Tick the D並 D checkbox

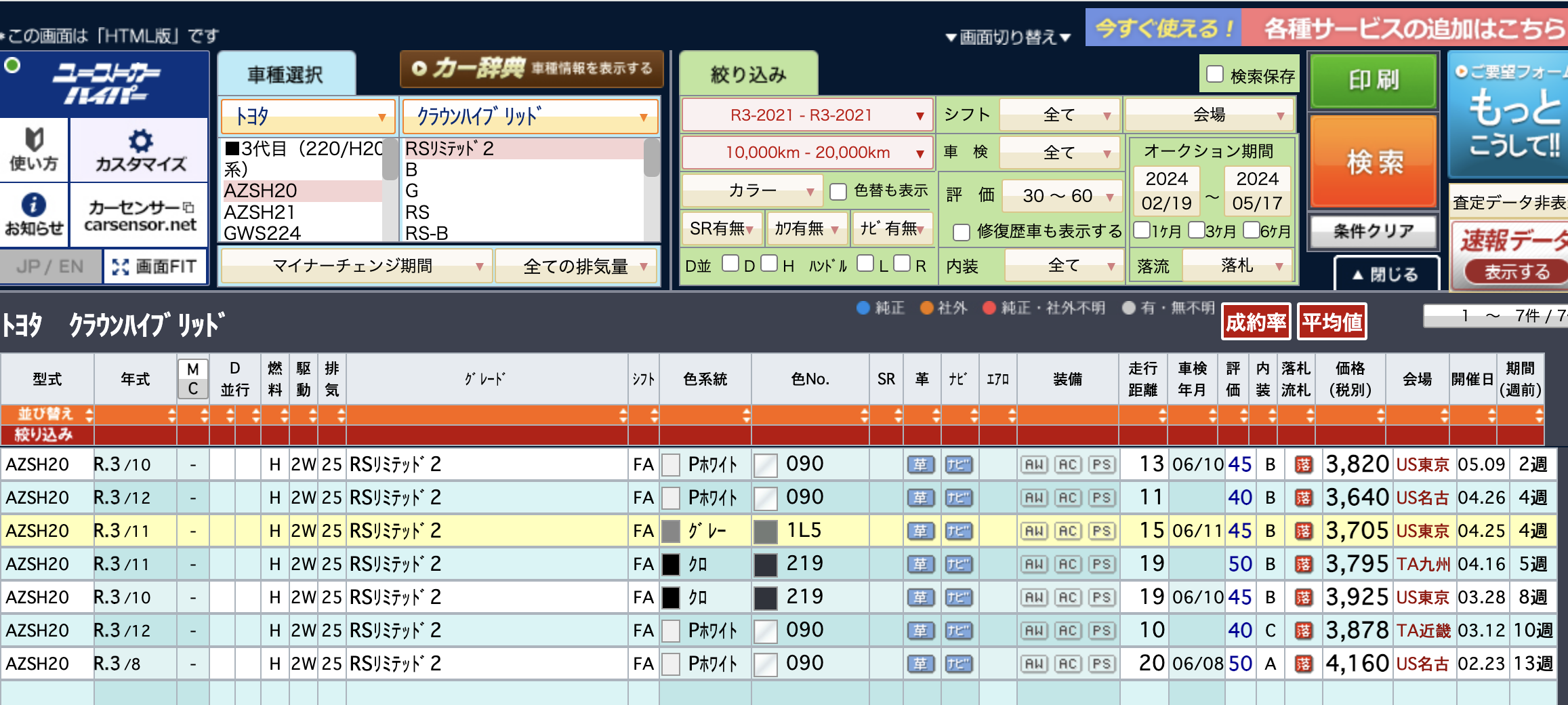point(730,263)
